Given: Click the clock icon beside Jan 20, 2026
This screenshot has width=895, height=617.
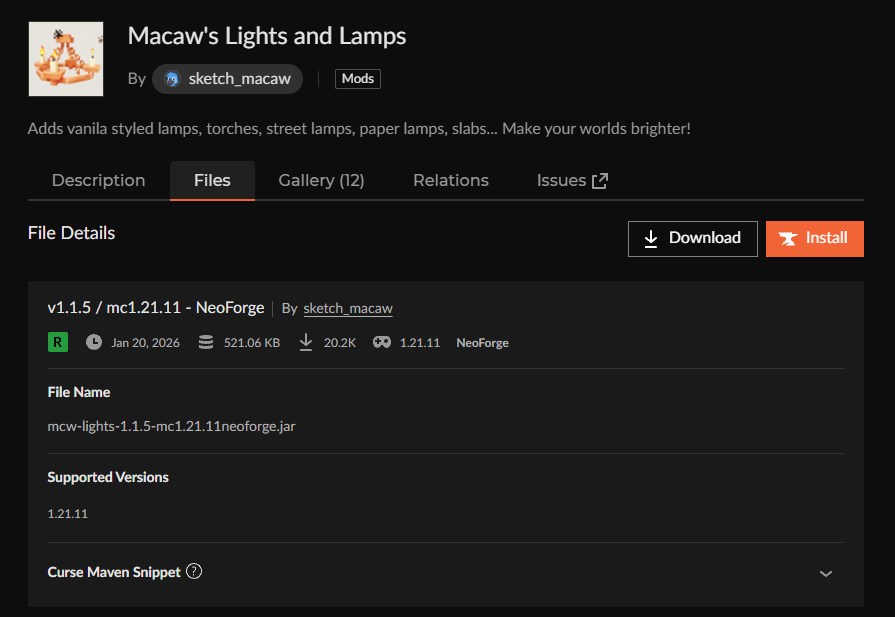Looking at the screenshot, I should (94, 342).
